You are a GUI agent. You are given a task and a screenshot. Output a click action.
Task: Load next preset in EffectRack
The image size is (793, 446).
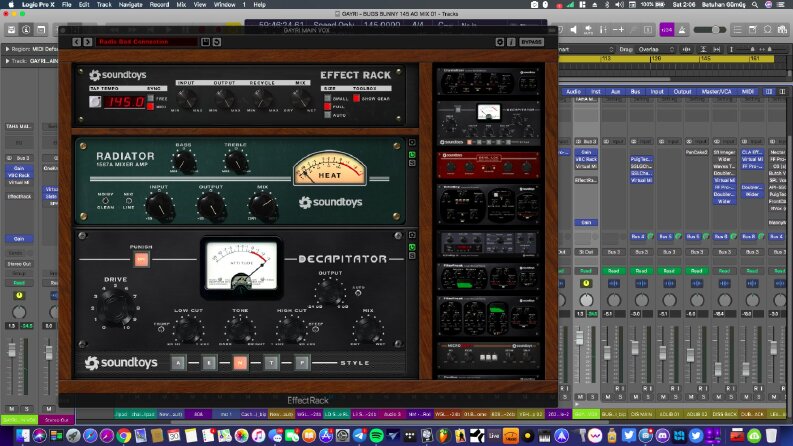pyautogui.click(x=87, y=42)
